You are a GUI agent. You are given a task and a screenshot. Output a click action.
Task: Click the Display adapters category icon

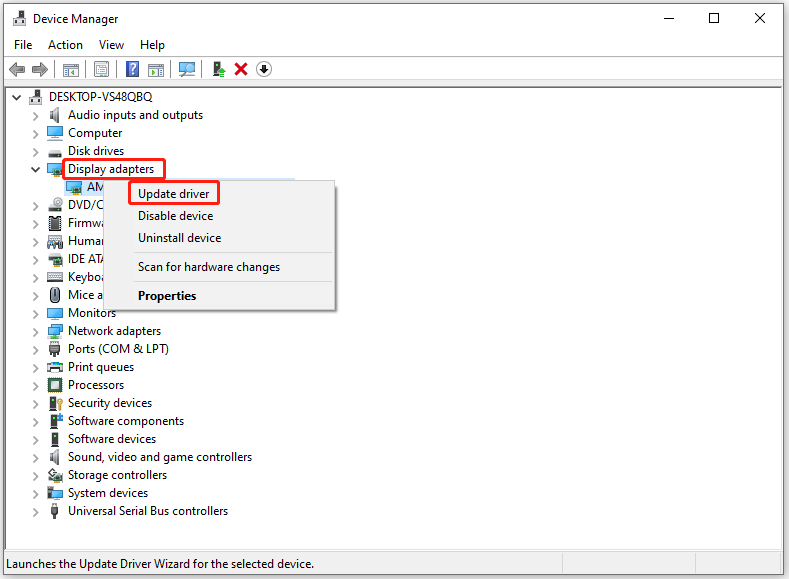(54, 170)
